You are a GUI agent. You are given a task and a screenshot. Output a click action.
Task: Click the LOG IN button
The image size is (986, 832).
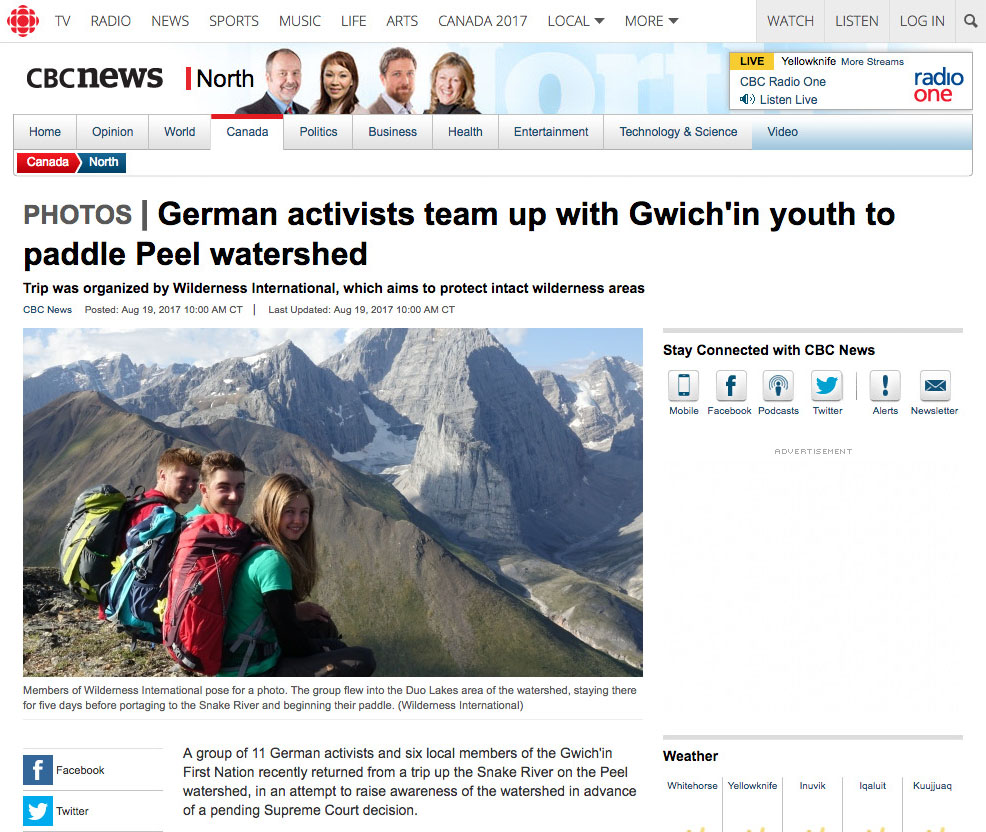tap(922, 21)
